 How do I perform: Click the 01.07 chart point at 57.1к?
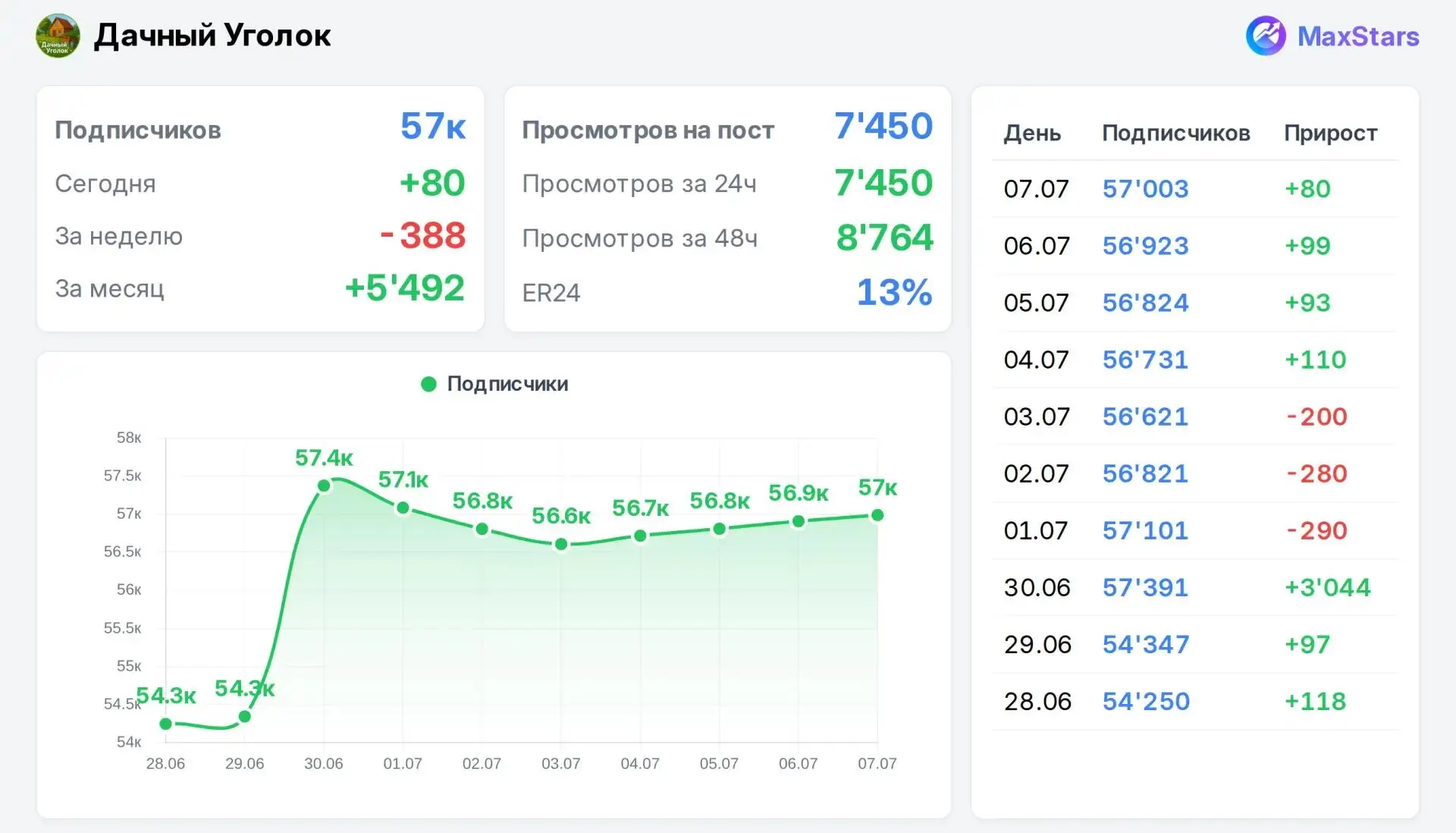403,508
